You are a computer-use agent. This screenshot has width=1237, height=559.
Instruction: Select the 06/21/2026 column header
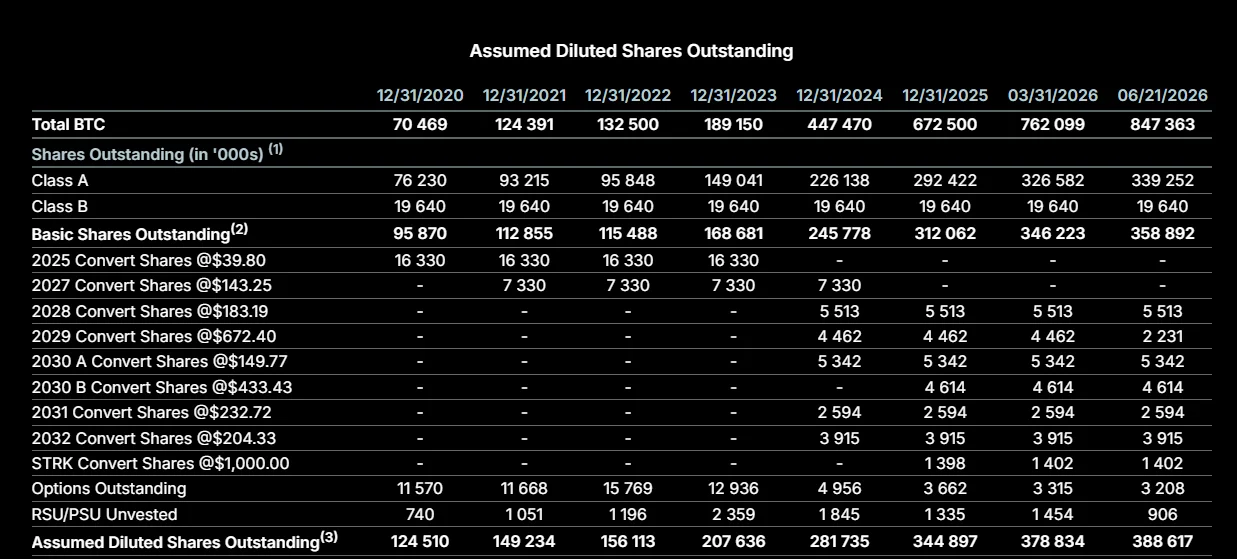(x=1162, y=96)
